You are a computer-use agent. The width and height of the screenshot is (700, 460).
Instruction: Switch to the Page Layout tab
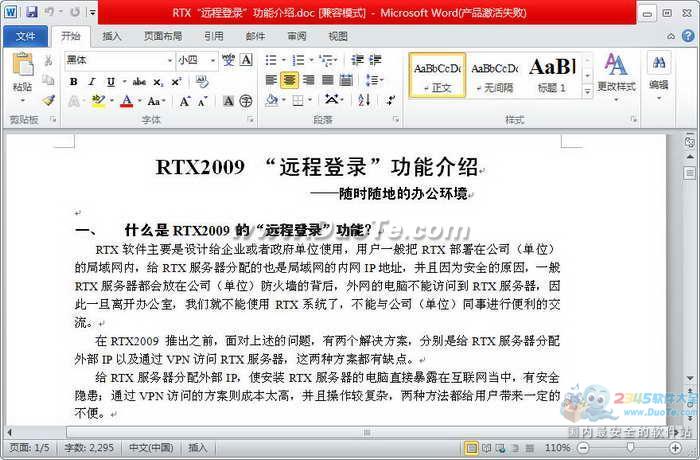163,36
